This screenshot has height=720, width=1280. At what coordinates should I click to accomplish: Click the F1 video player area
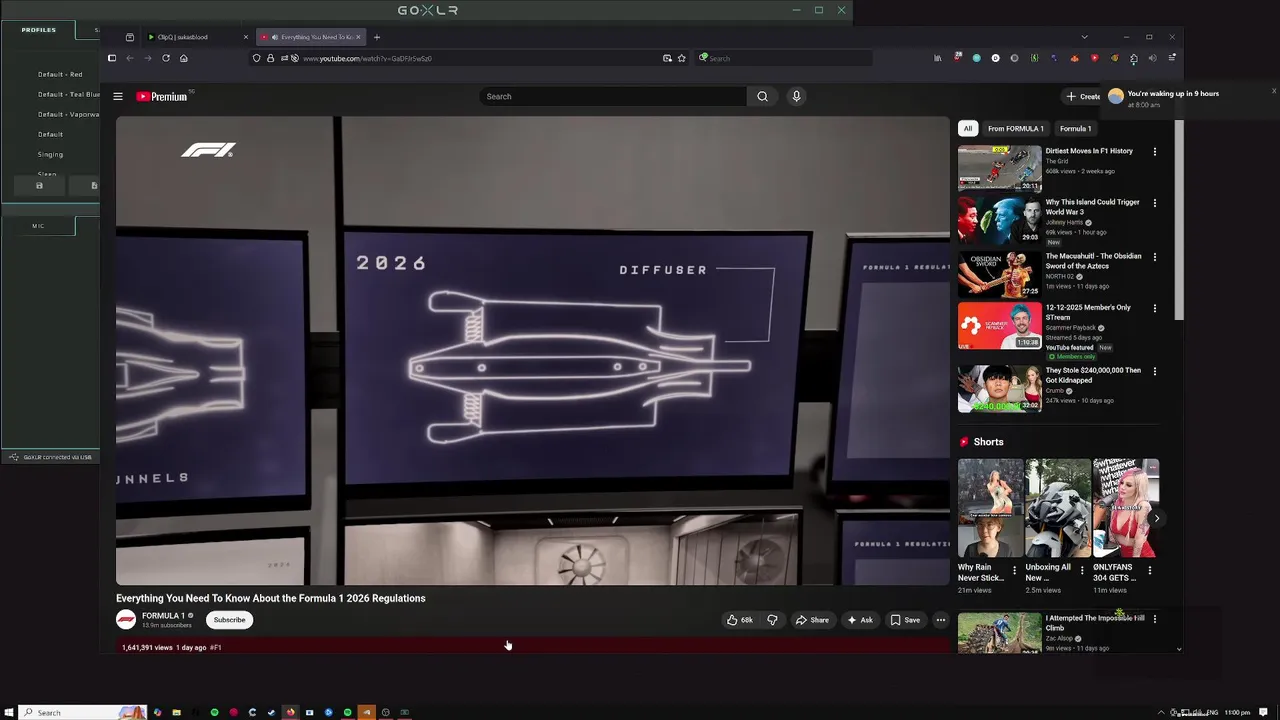point(532,351)
